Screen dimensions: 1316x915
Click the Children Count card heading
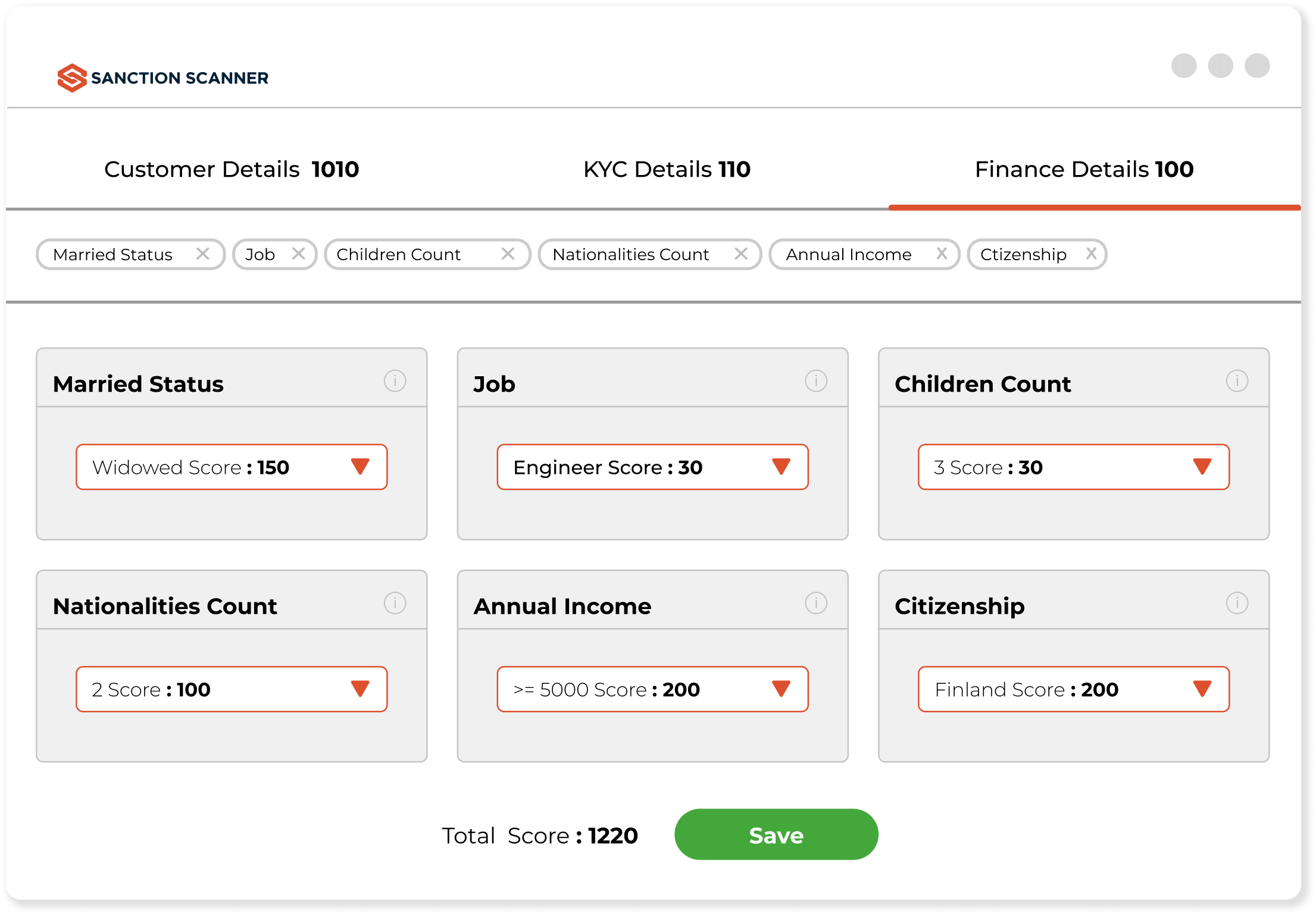click(x=983, y=384)
